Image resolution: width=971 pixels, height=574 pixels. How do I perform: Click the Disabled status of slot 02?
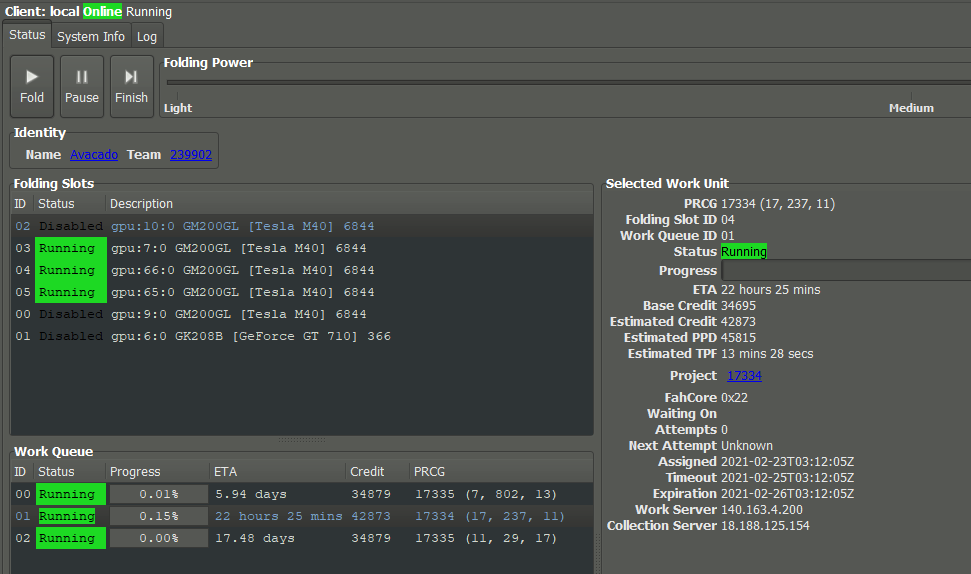pyautogui.click(x=71, y=226)
